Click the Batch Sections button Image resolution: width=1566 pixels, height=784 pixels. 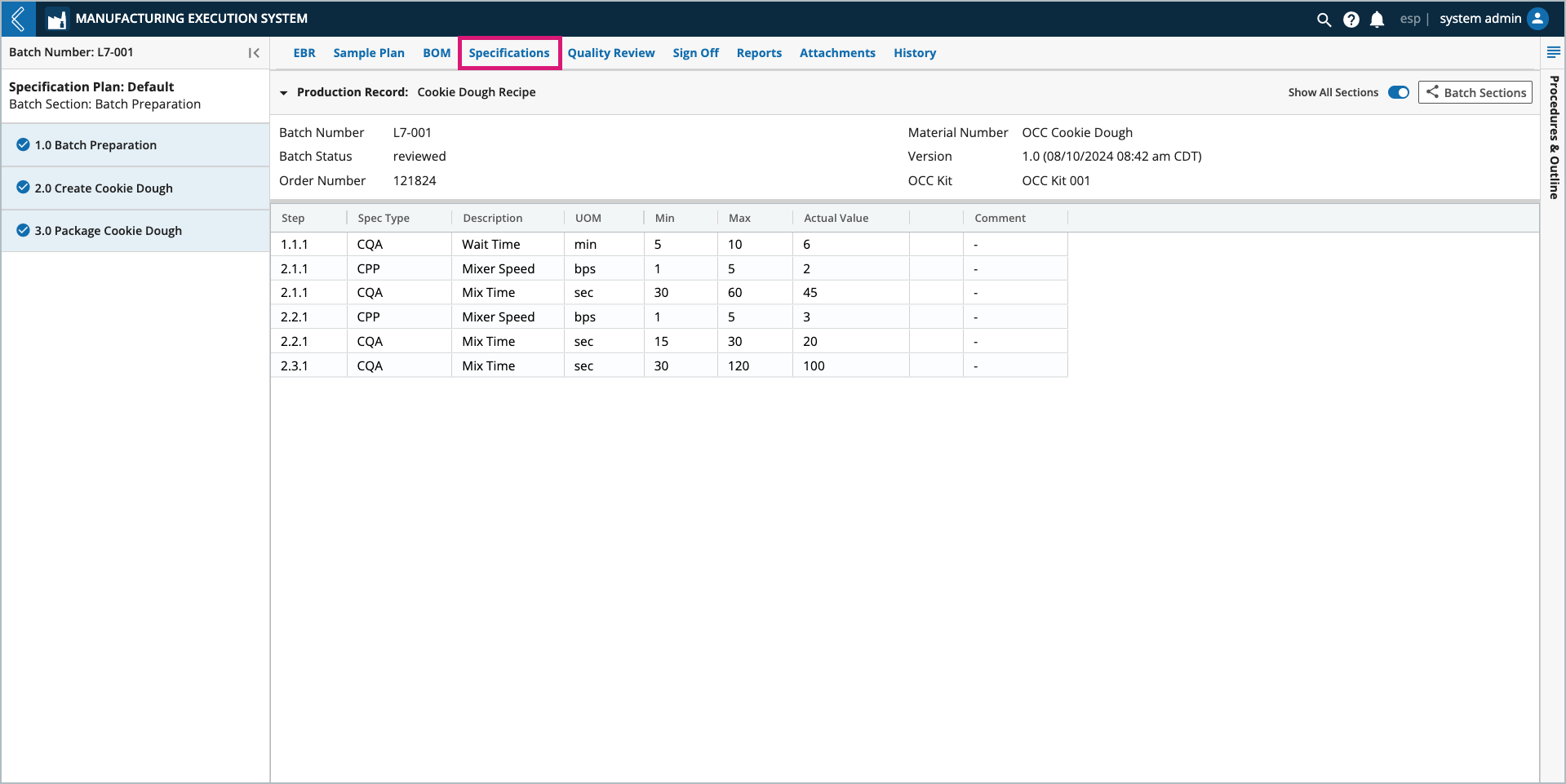point(1475,92)
